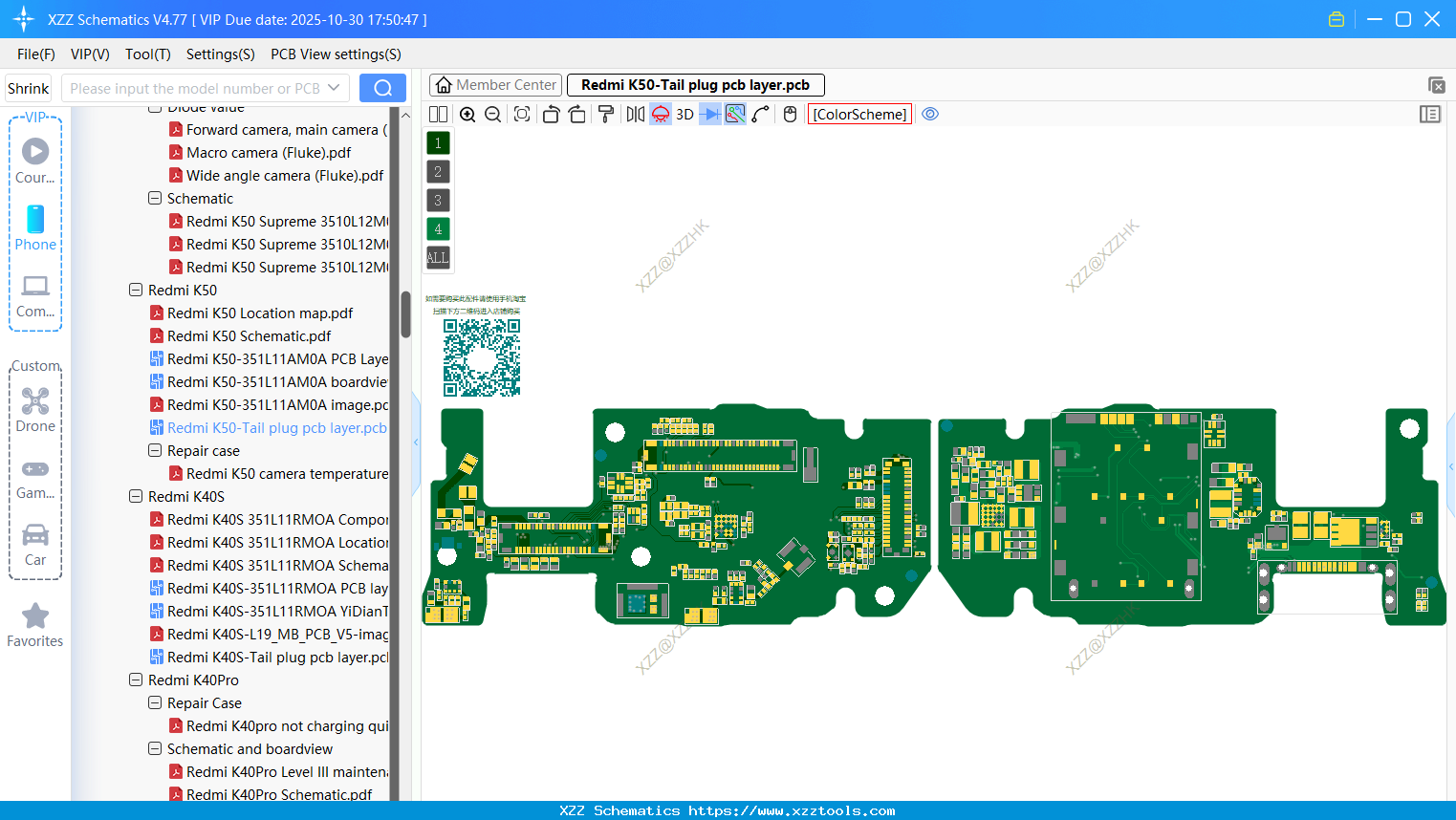
Task: Switch to the Member Center tab
Action: 496,85
